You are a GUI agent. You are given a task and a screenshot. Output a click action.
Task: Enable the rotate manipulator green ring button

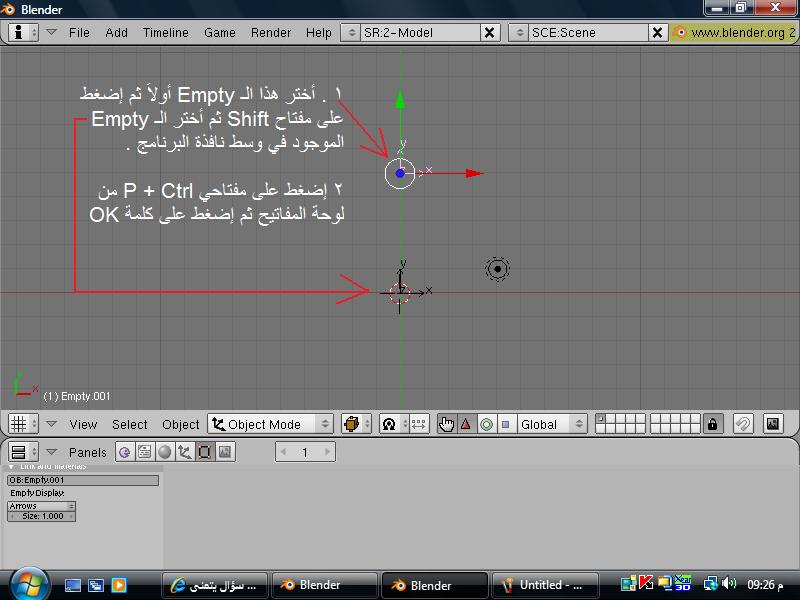tap(486, 424)
